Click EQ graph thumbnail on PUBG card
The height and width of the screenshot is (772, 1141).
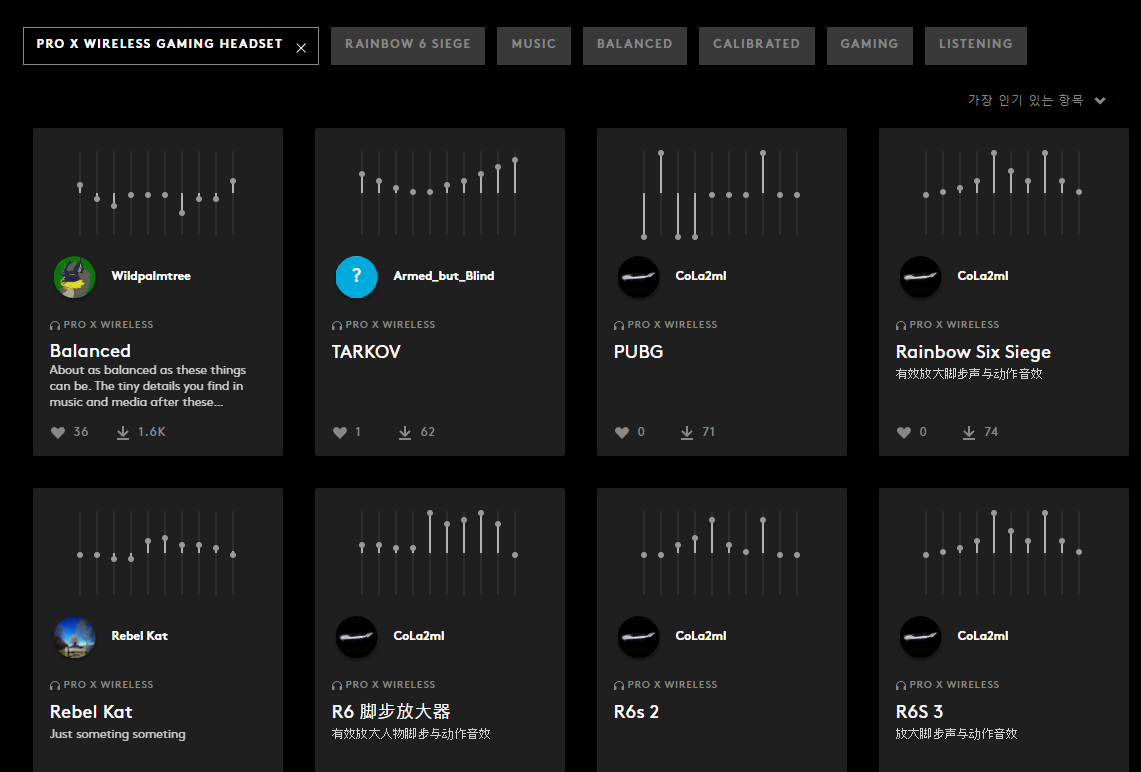click(x=720, y=193)
